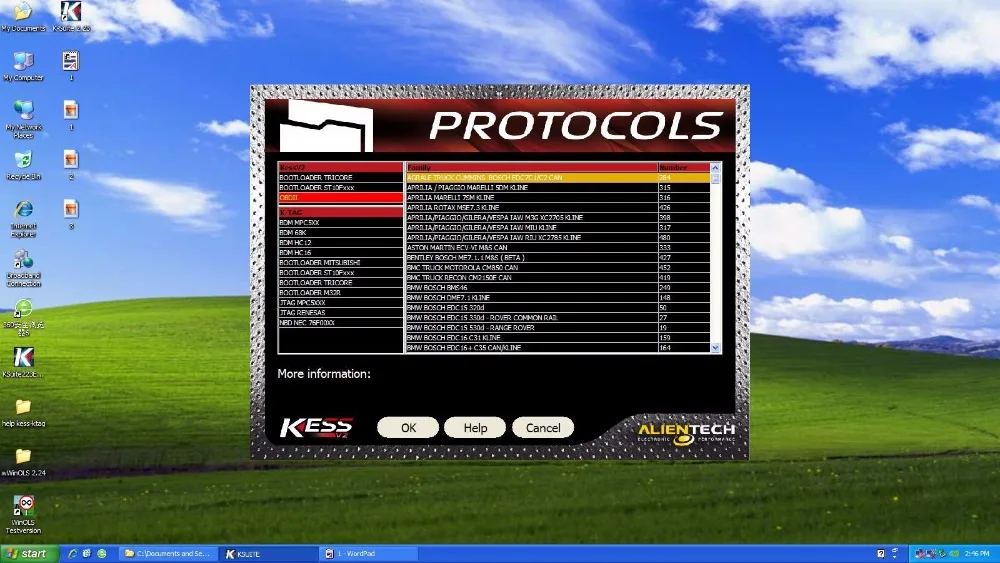The width and height of the screenshot is (1000, 563).
Task: Launch WinOLS Testversion shortcut
Action: click(x=24, y=515)
